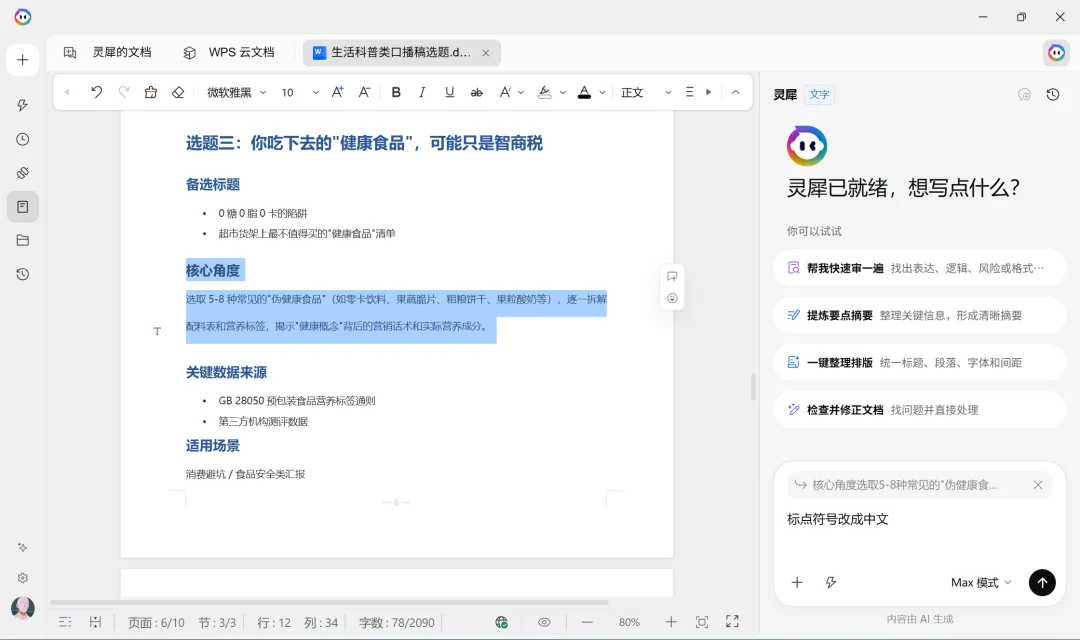
Task: Show more toolbar items right arrow
Action: tap(709, 92)
